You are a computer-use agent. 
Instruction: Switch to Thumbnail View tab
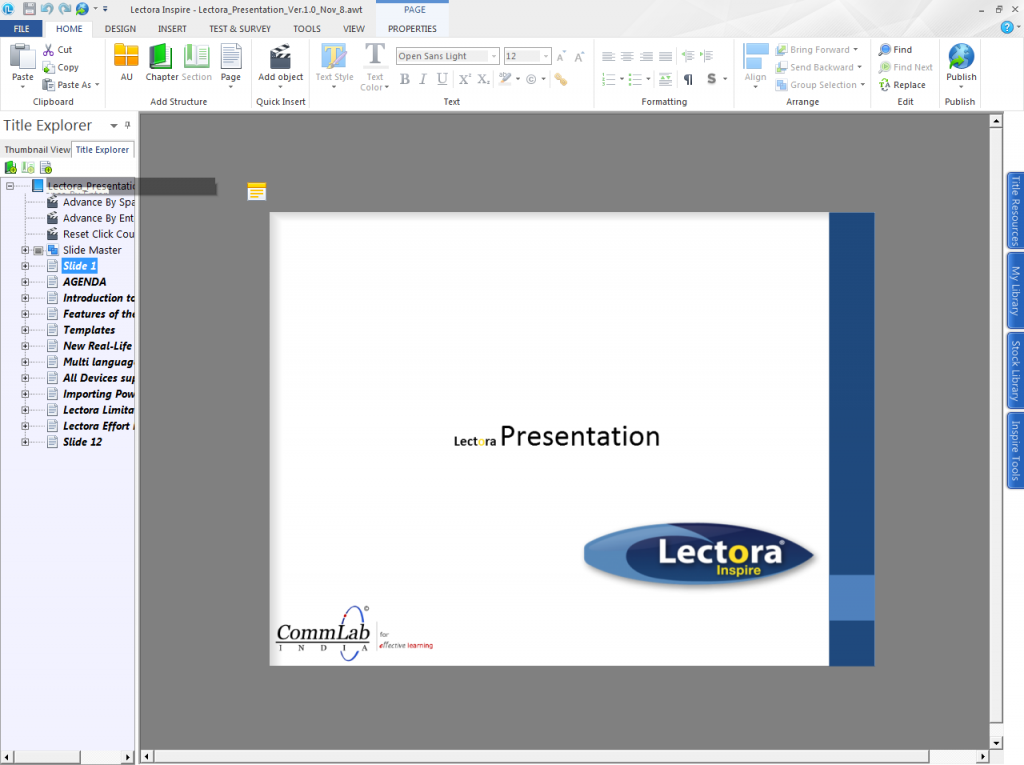(x=37, y=150)
